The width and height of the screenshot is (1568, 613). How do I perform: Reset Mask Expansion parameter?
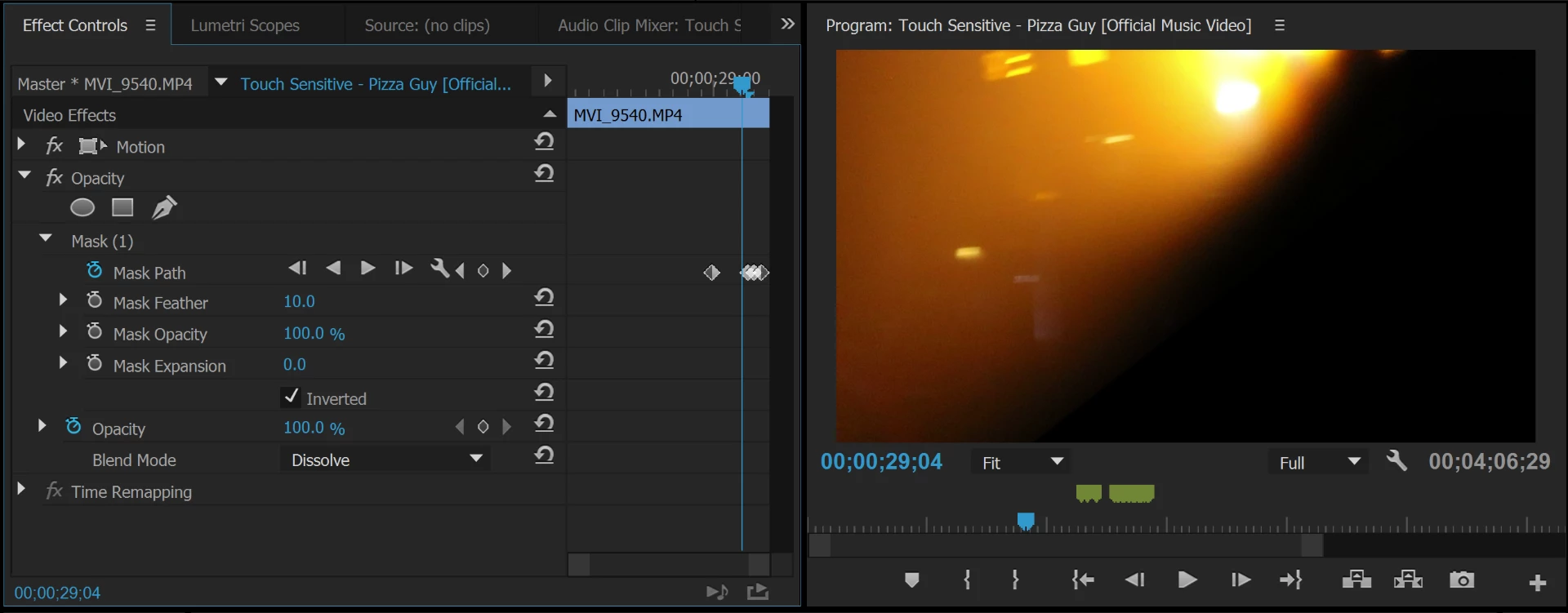click(x=545, y=360)
